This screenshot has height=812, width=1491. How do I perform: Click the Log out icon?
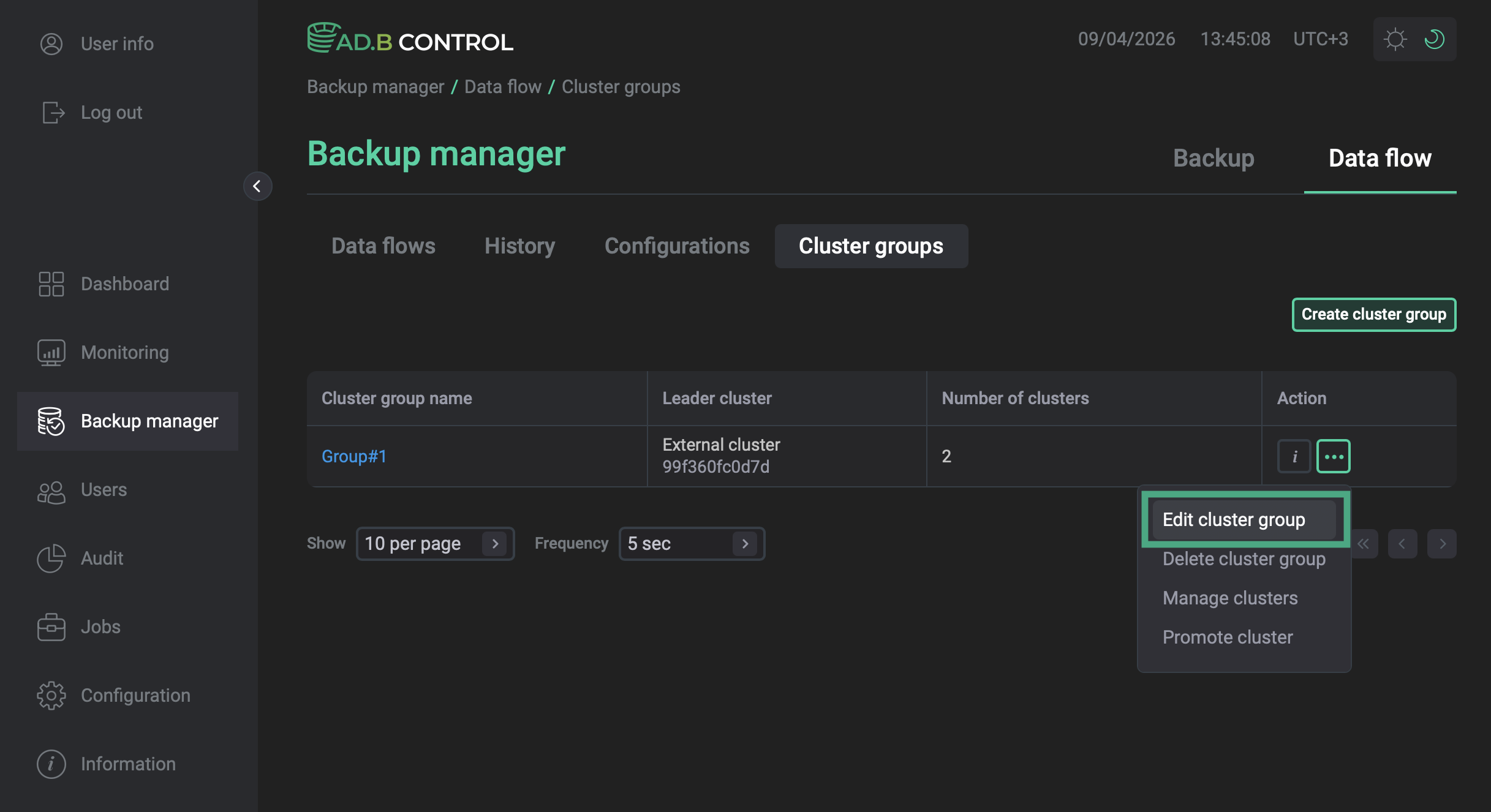click(53, 113)
